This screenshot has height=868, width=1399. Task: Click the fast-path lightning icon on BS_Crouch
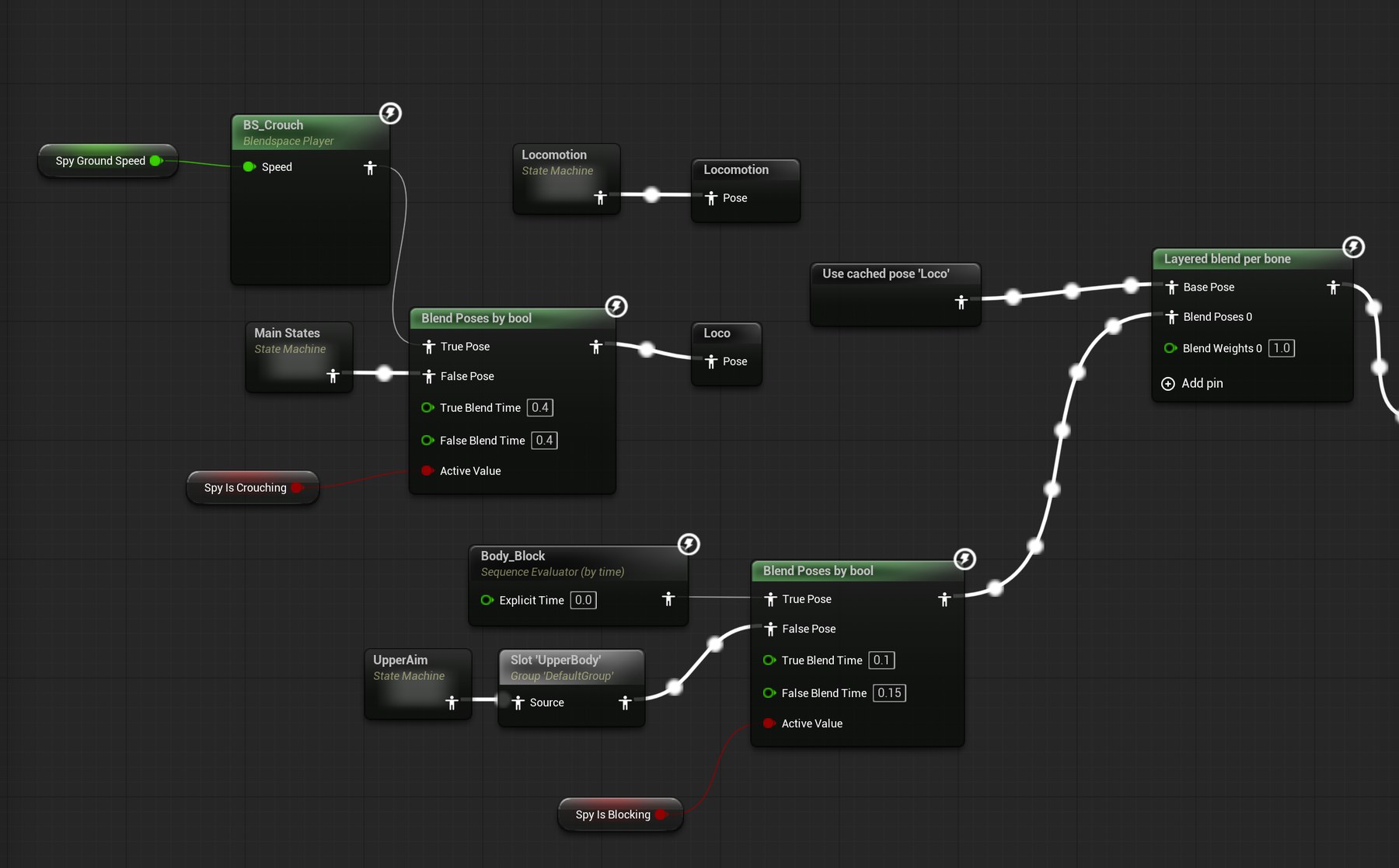click(x=390, y=113)
